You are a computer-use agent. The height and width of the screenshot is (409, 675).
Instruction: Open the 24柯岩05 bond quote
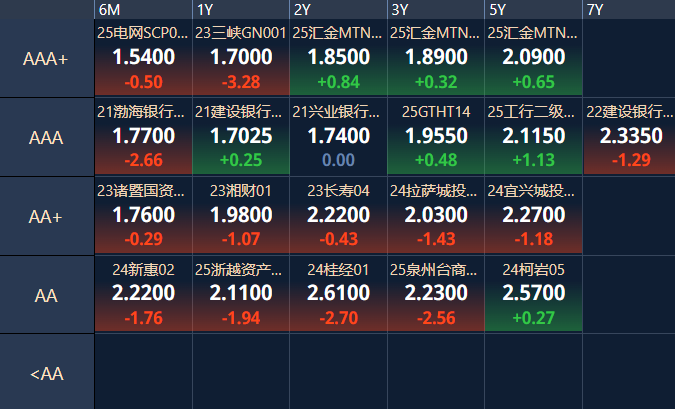coord(533,294)
